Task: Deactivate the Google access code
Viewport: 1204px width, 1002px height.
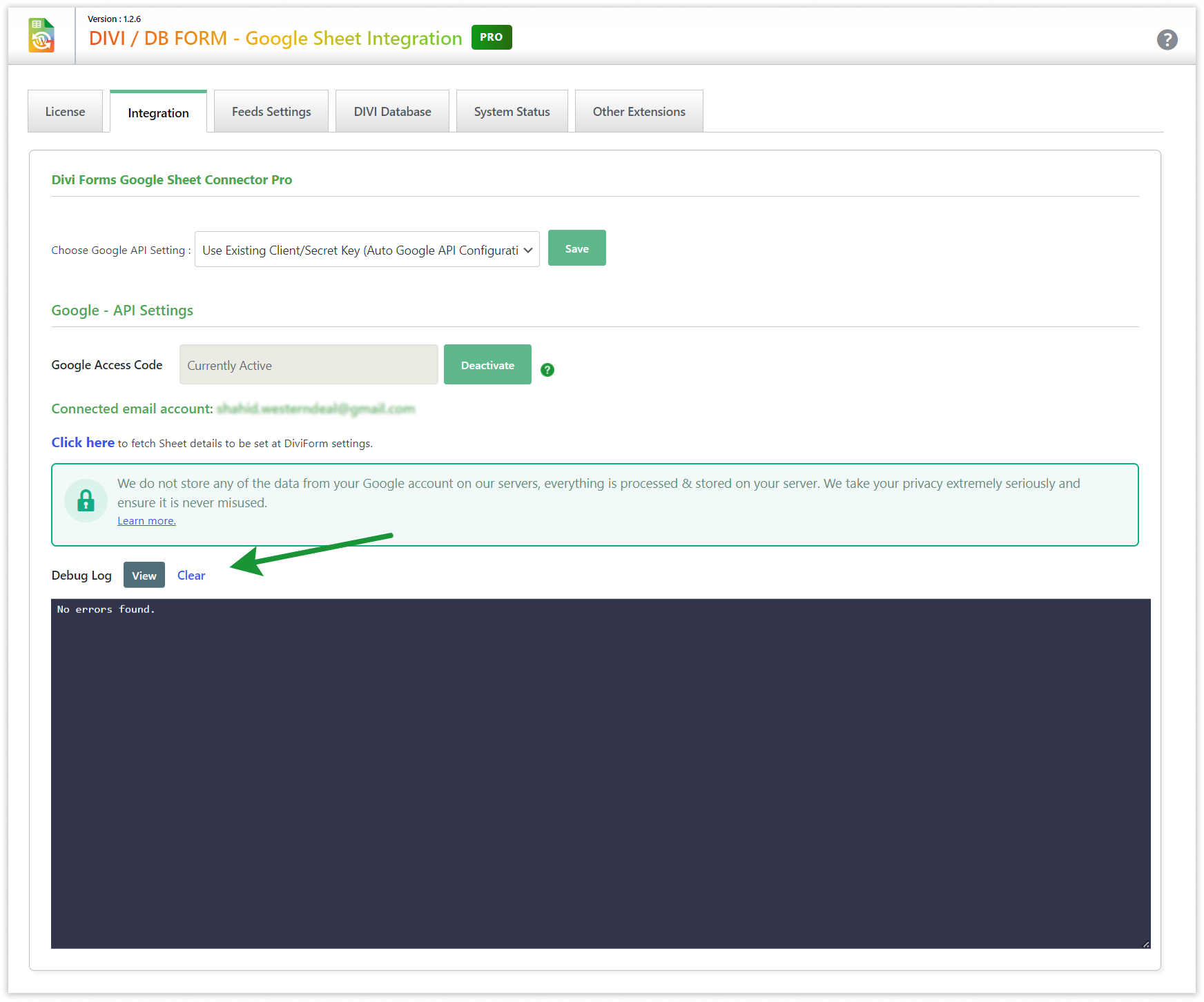Action: point(487,365)
